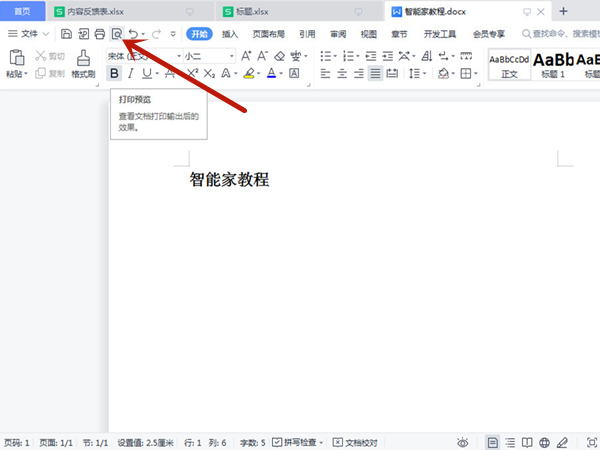This screenshot has width=600, height=450.
Task: Go to the 首页 home button
Action: (22, 11)
